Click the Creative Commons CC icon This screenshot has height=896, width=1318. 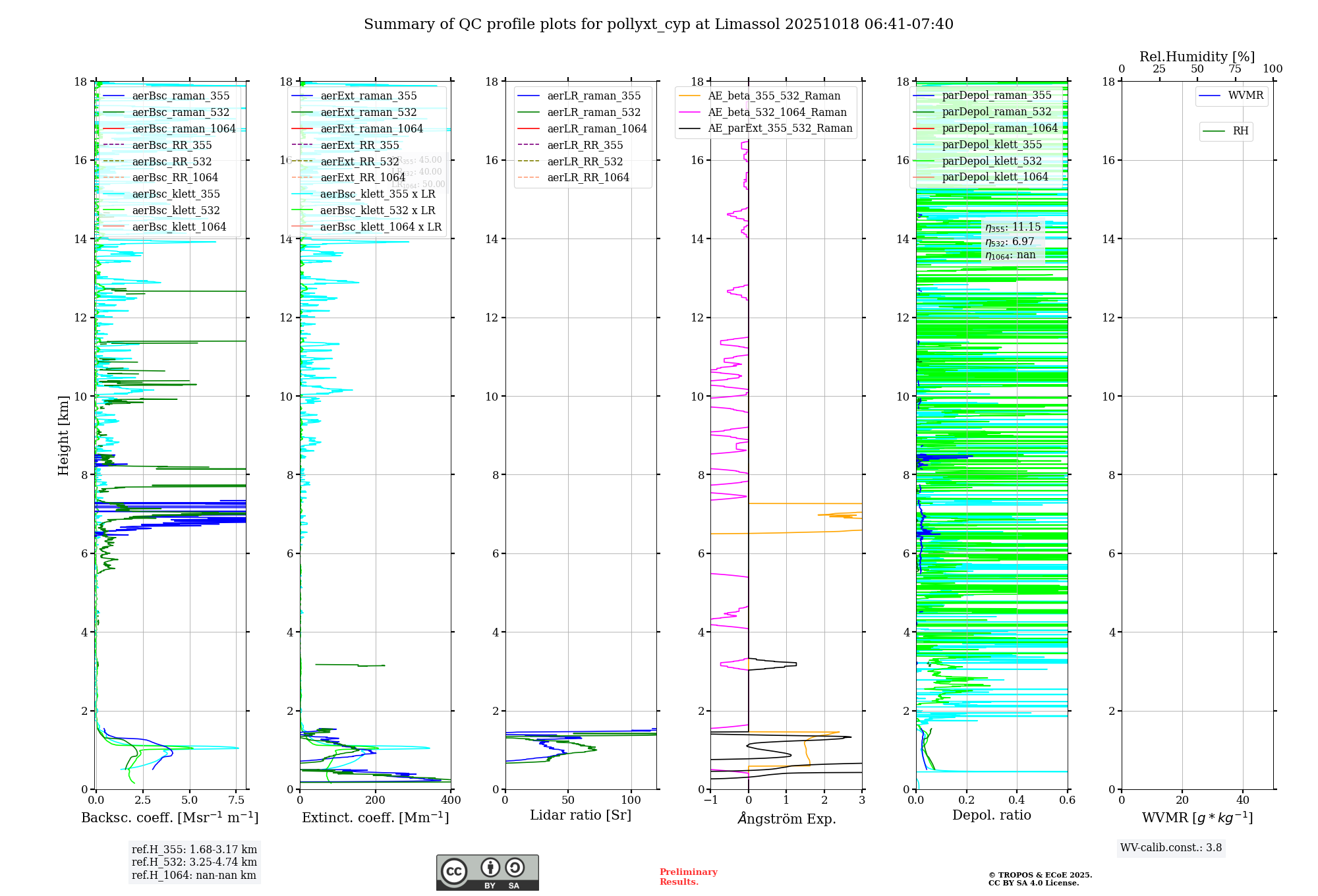tap(454, 871)
